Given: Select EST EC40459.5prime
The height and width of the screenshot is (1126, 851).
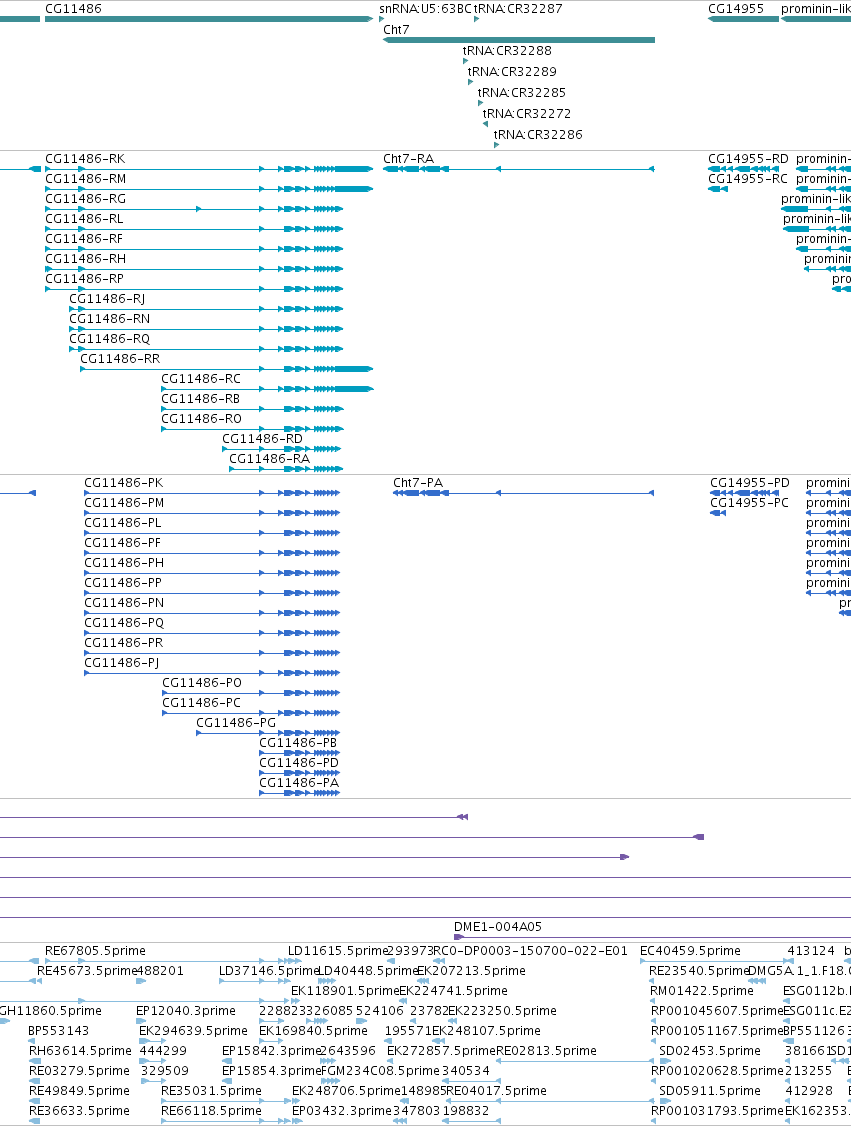Looking at the screenshot, I should [690, 951].
